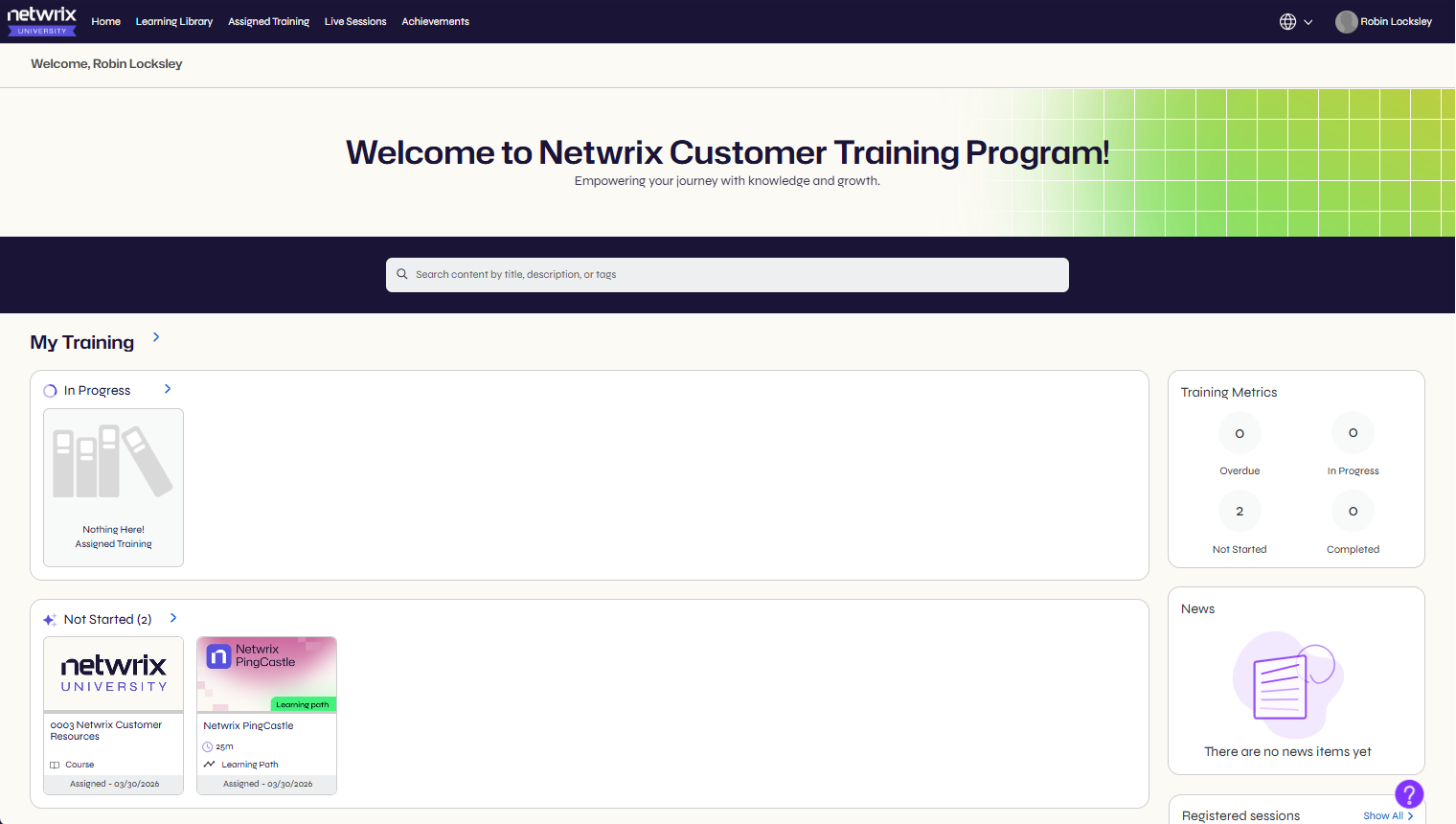This screenshot has height=824, width=1456.
Task: Click the search magnifier icon
Action: [402, 274]
